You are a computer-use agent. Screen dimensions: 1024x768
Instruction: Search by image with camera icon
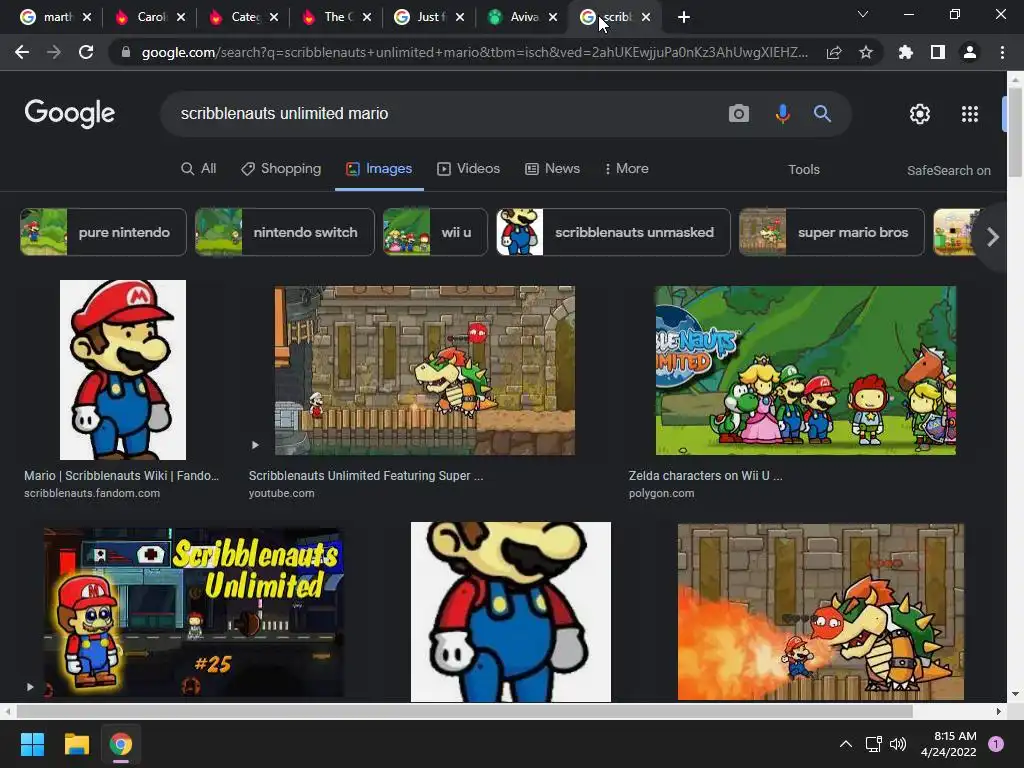[739, 114]
